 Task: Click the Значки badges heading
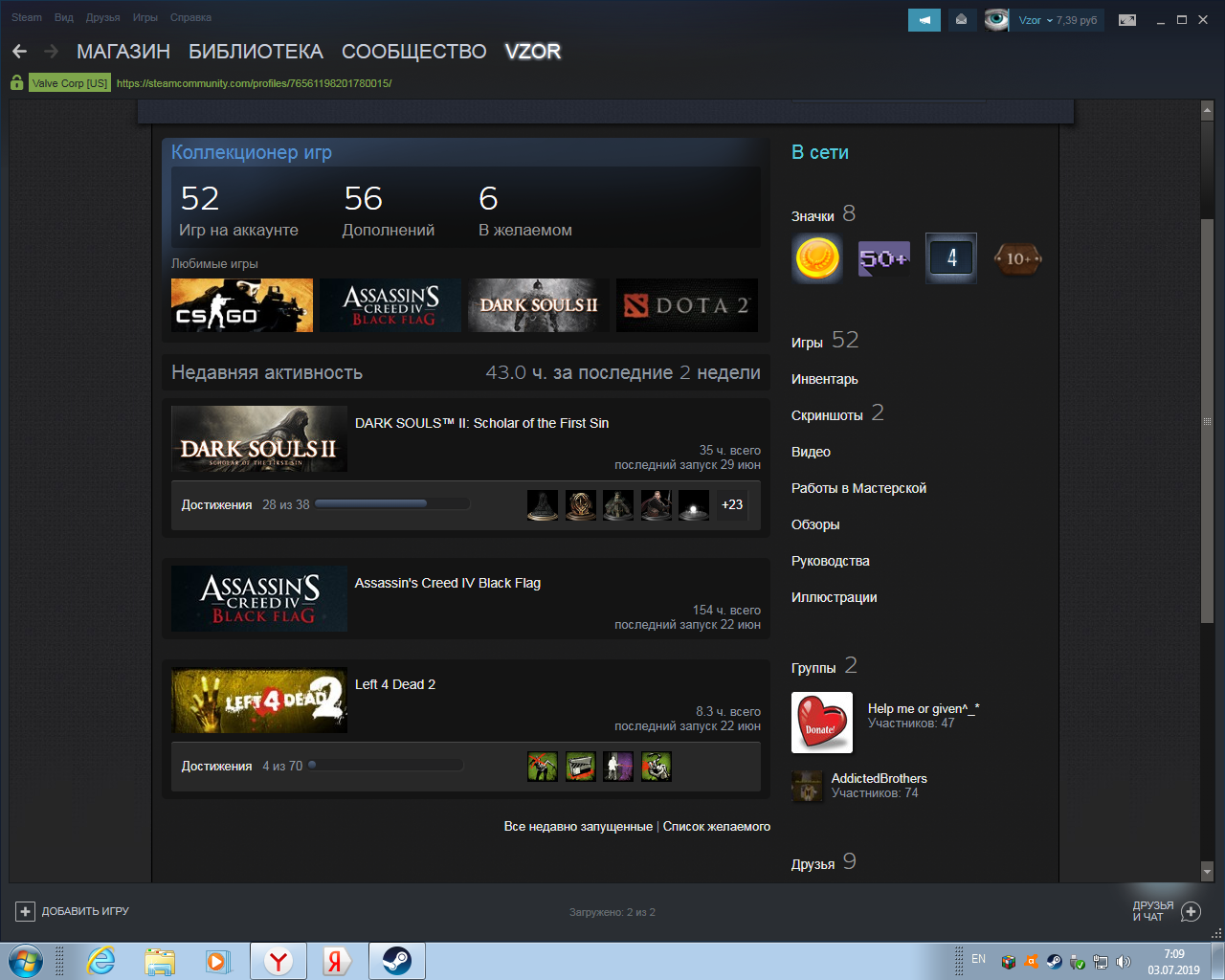[x=813, y=216]
